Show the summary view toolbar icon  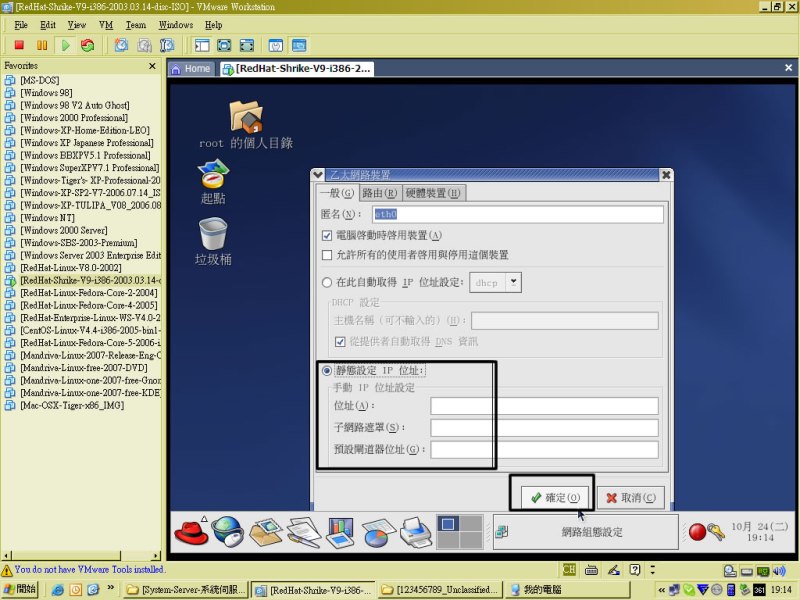coord(276,45)
